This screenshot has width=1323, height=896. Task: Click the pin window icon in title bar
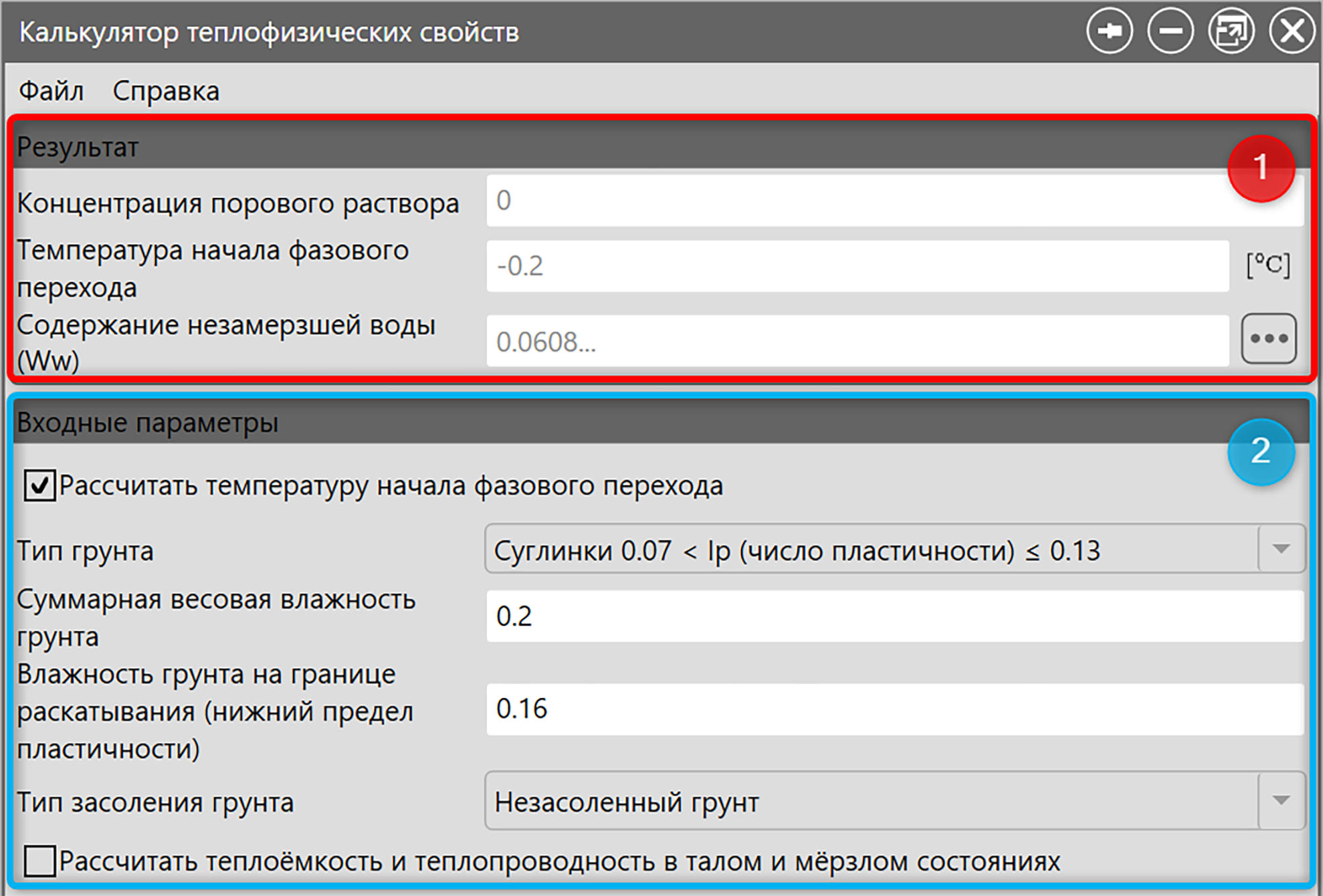1110,31
